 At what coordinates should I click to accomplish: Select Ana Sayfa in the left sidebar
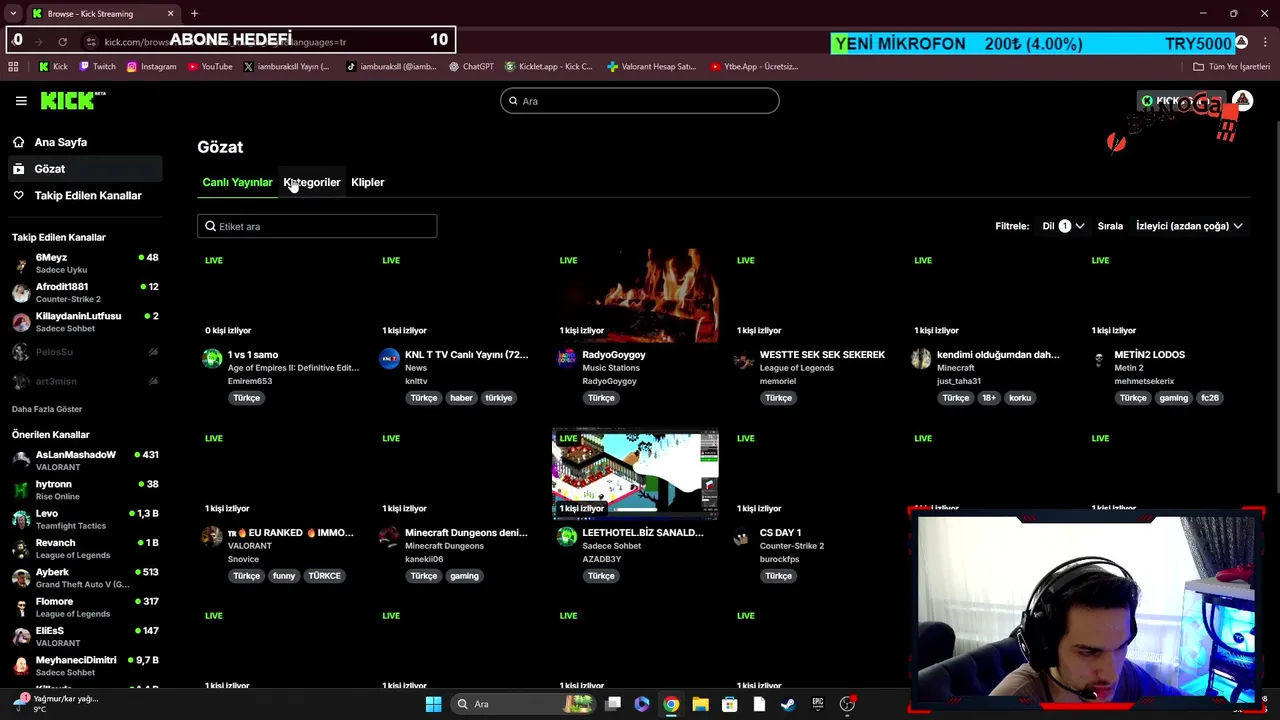[x=85, y=142]
